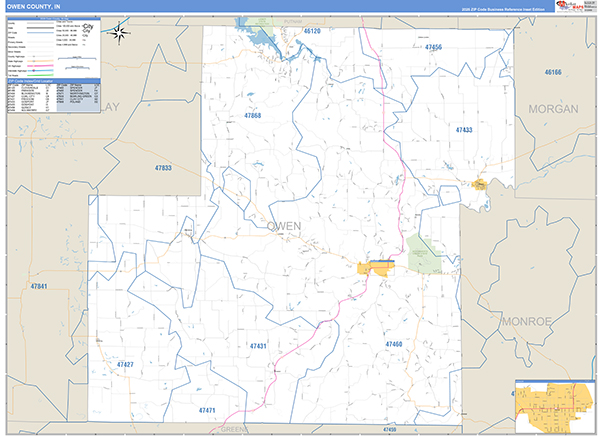
Task: Click the green park area east of the city
Action: click(423, 251)
